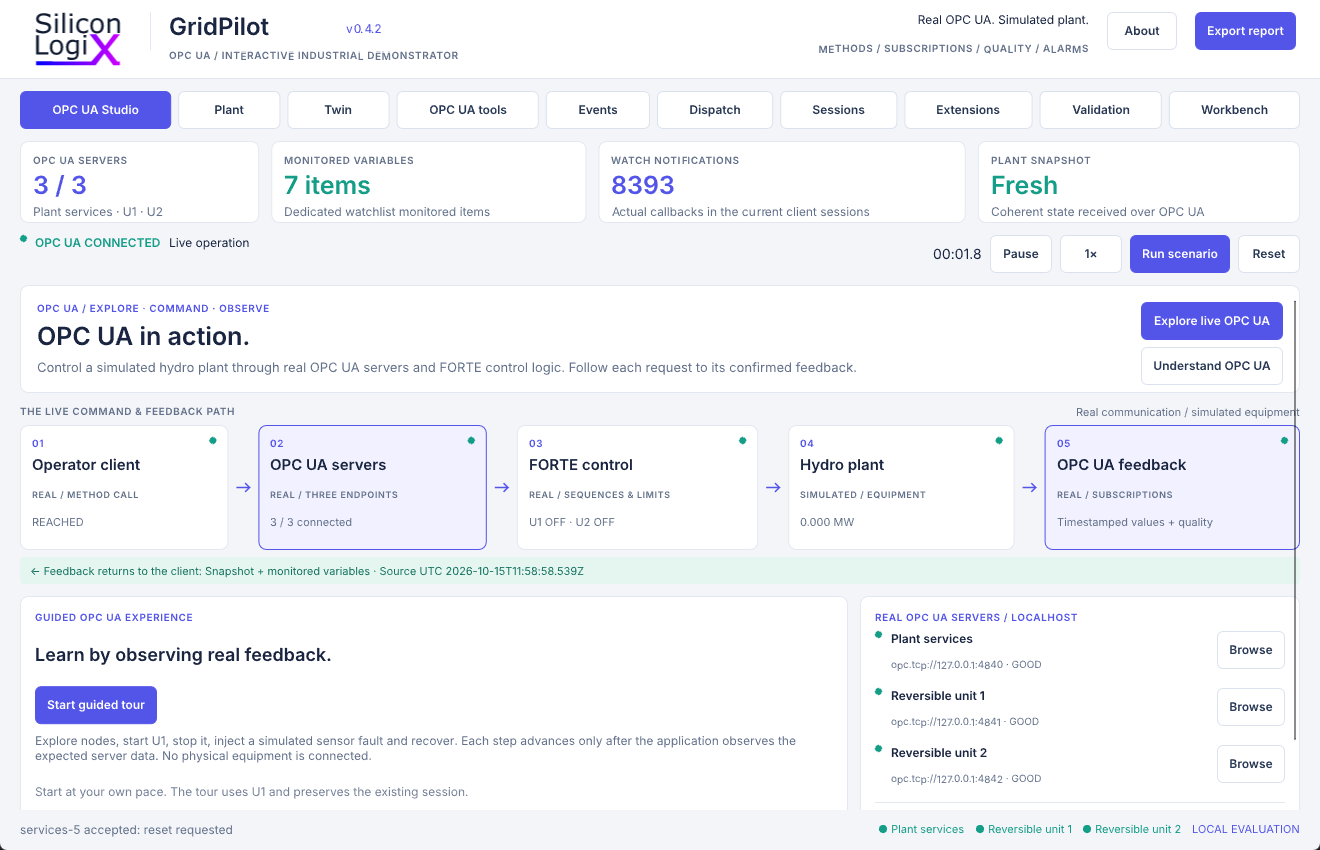Go to the OPC UA tools tab
The width and height of the screenshot is (1320, 850).
(x=468, y=110)
